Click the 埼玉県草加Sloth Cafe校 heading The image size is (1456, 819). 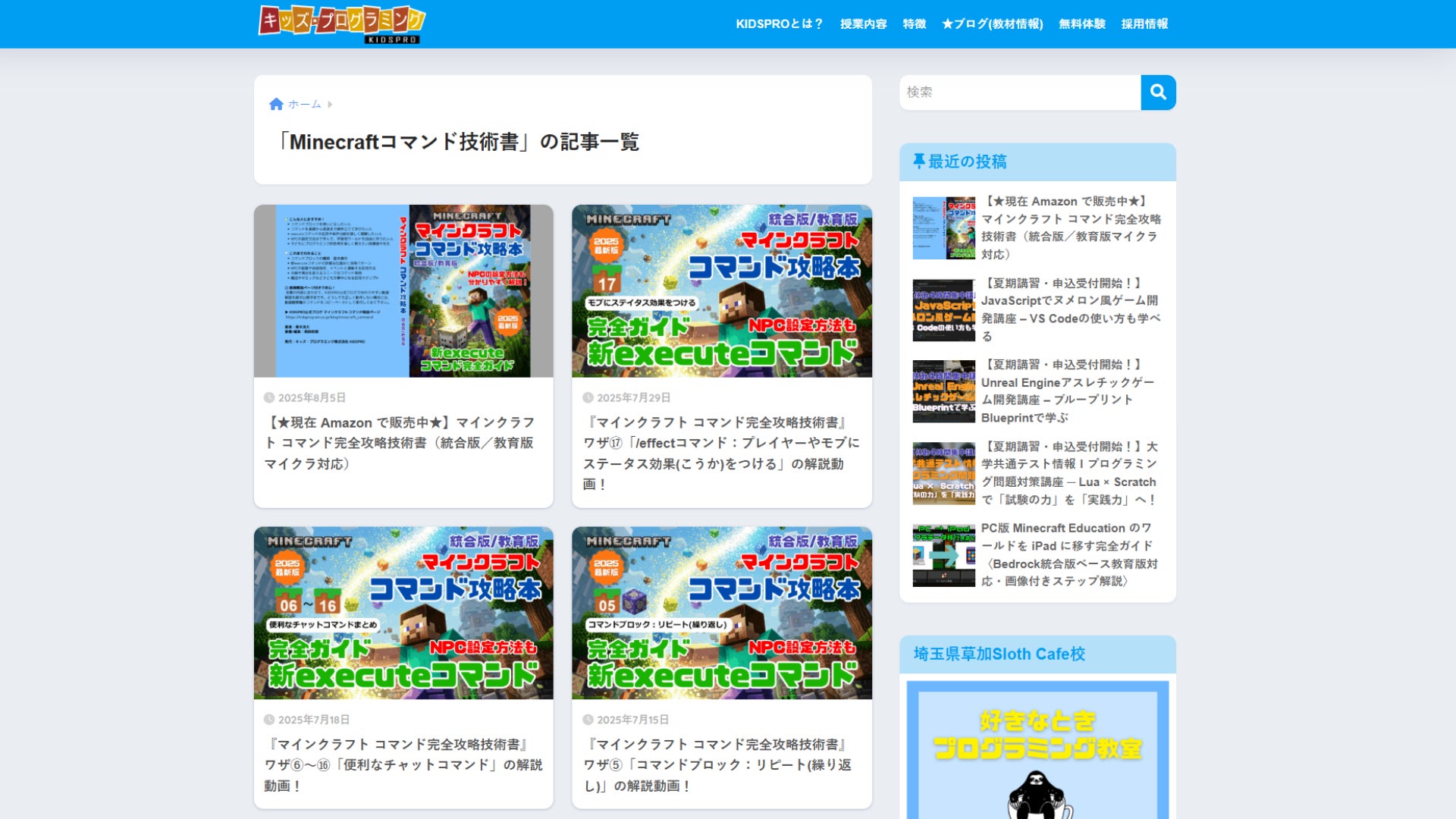pos(999,654)
